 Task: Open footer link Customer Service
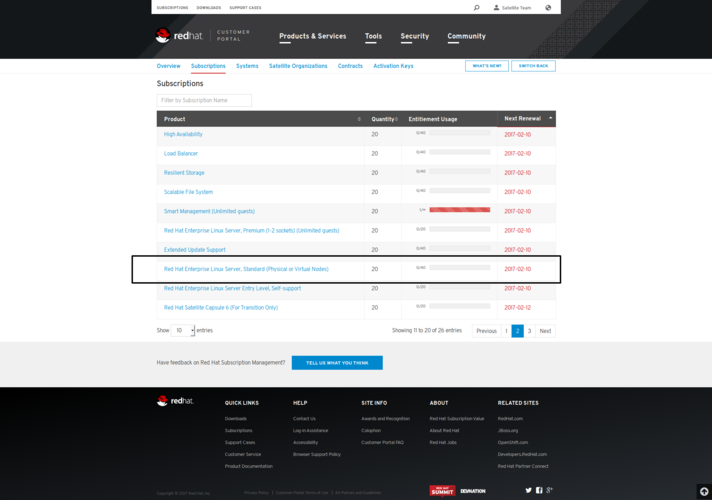click(242, 455)
